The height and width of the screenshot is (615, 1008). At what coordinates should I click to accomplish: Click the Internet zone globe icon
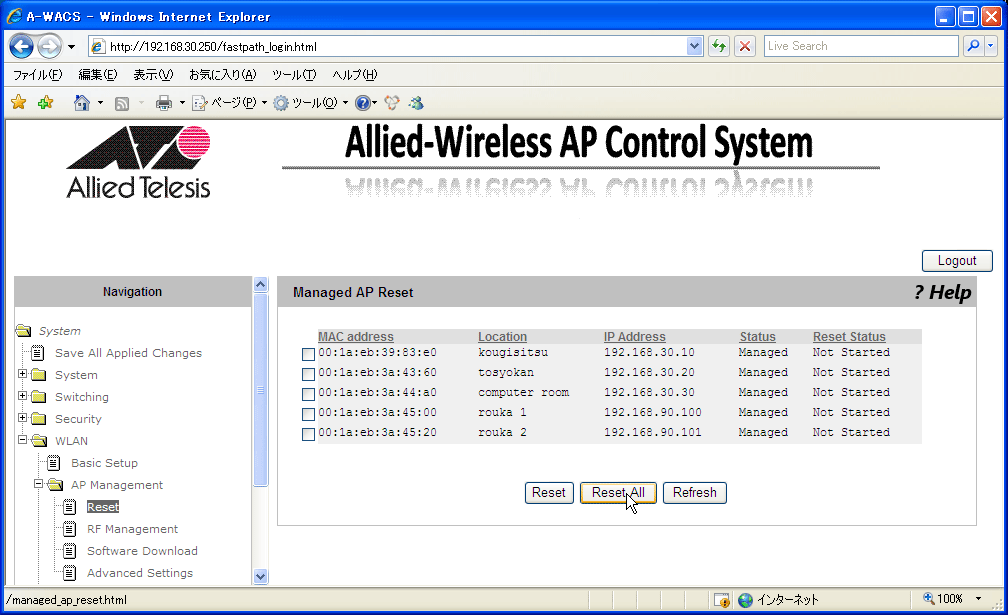(x=746, y=600)
